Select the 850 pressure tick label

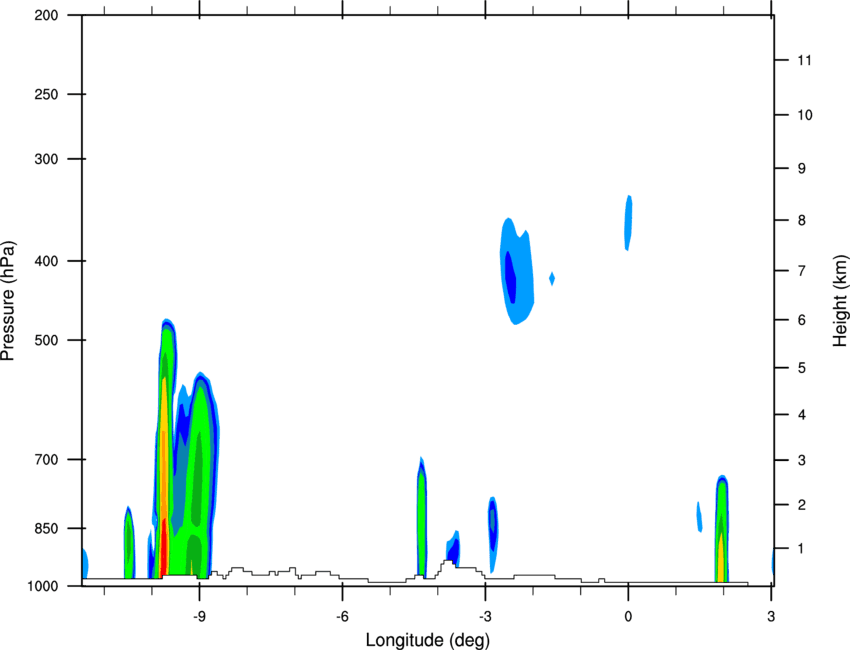pyautogui.click(x=46, y=528)
